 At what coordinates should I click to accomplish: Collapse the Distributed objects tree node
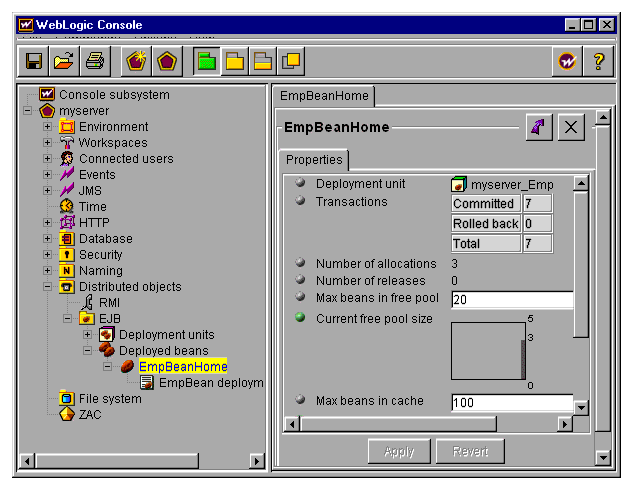(47, 287)
